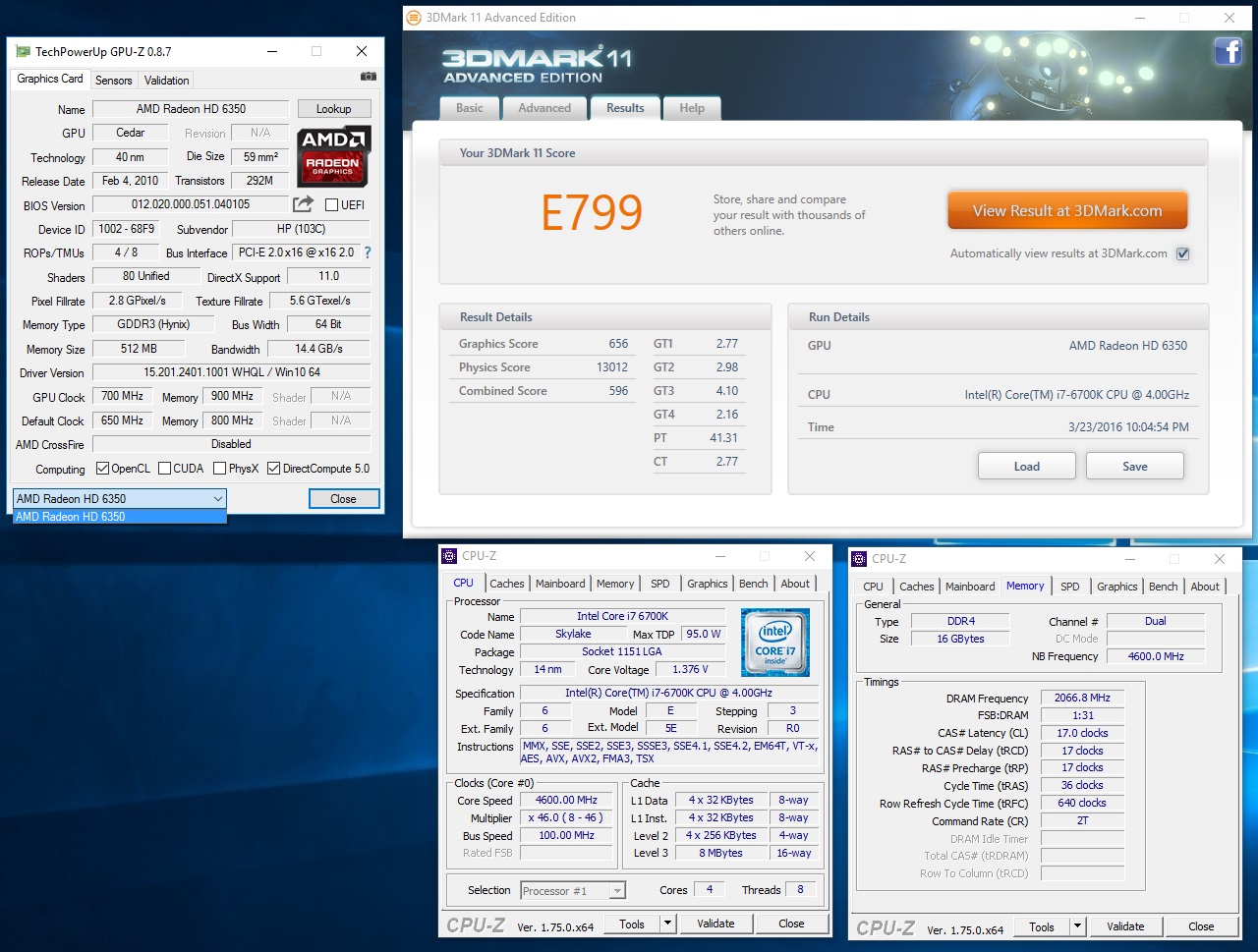Click the Save button in Run Details
The image size is (1258, 952).
(1134, 466)
